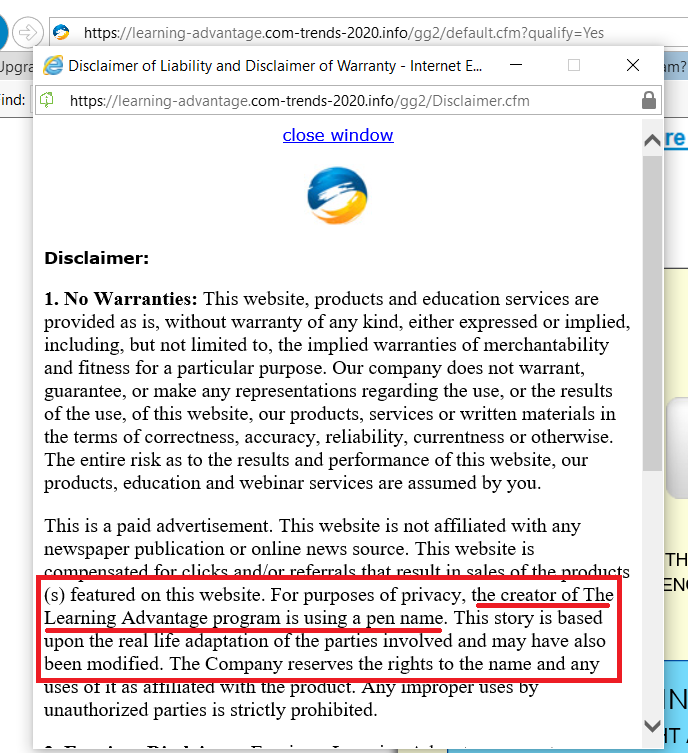Viewport: 688px width, 753px height.
Task: Click the scroll up arrow in popup
Action: (652, 140)
